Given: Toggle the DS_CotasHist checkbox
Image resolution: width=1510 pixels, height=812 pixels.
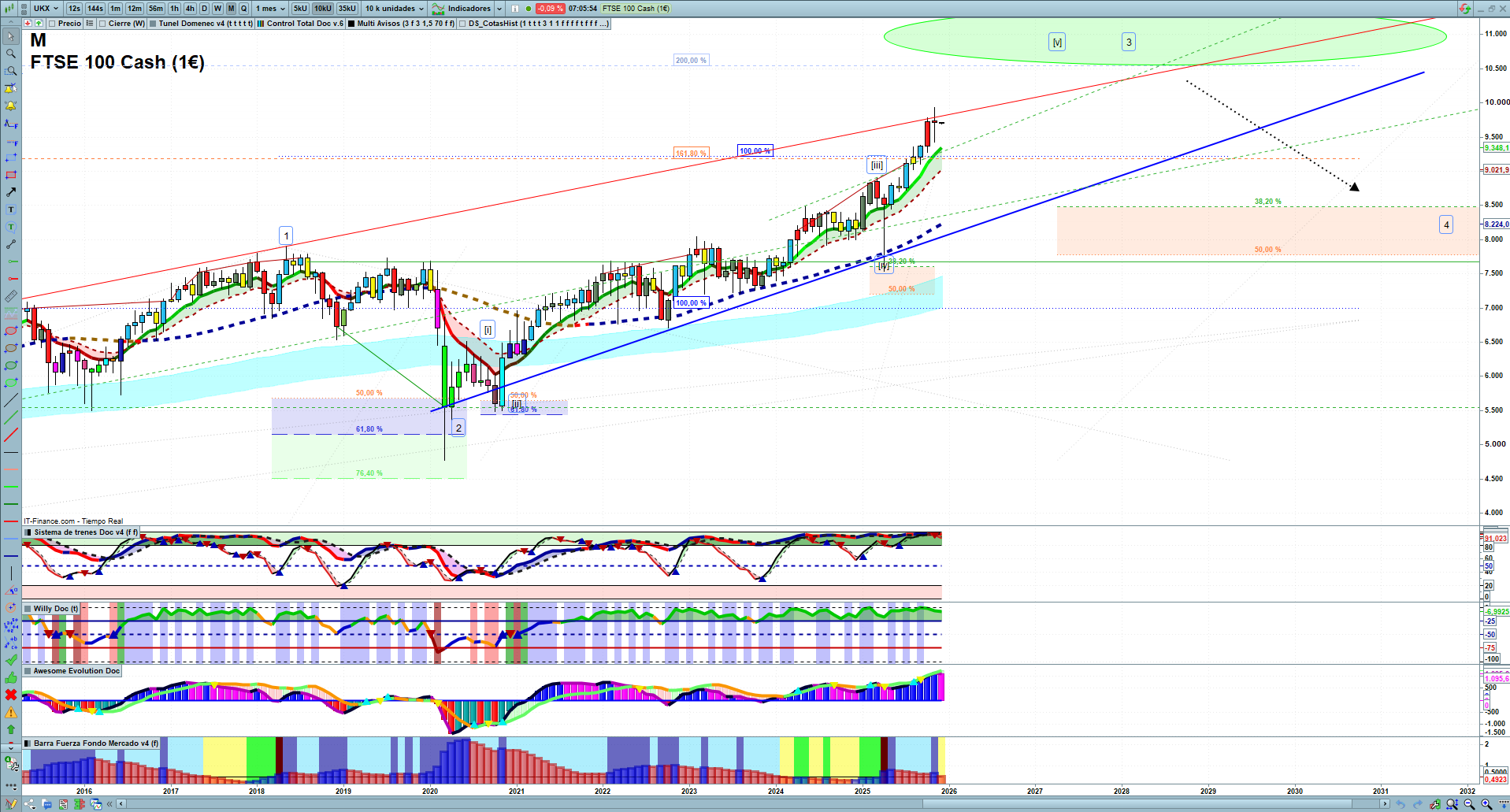Looking at the screenshot, I should click(x=462, y=24).
